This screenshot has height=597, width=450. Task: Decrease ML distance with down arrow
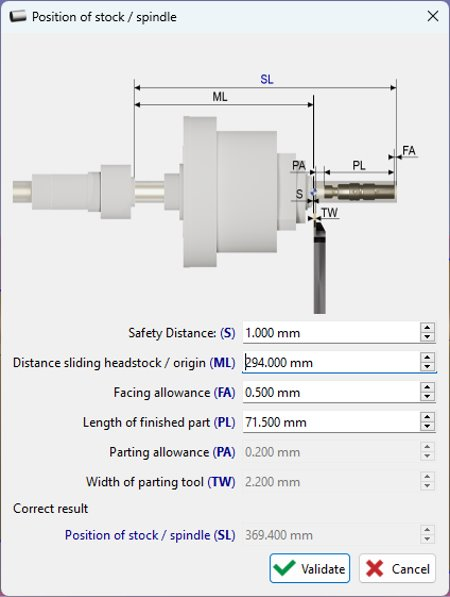(428, 367)
